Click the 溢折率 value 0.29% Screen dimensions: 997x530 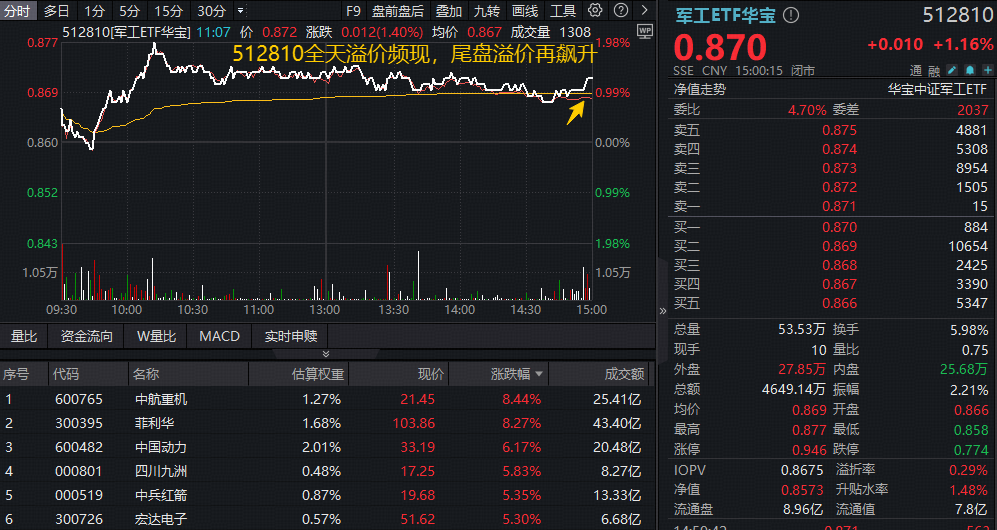coord(970,470)
